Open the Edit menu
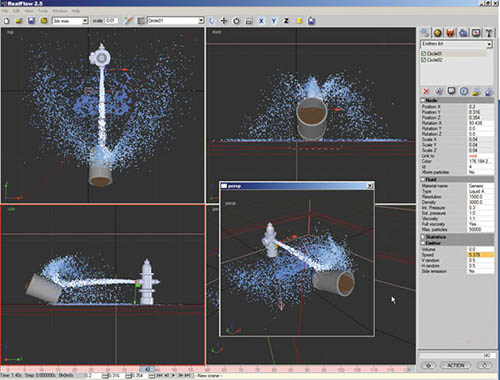 pos(16,11)
